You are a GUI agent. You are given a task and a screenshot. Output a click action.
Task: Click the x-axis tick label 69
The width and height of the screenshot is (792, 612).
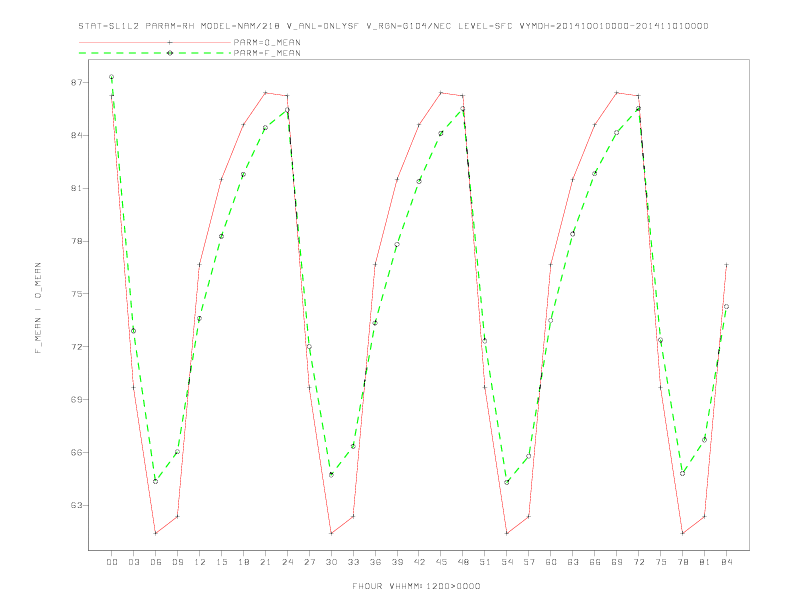617,562
